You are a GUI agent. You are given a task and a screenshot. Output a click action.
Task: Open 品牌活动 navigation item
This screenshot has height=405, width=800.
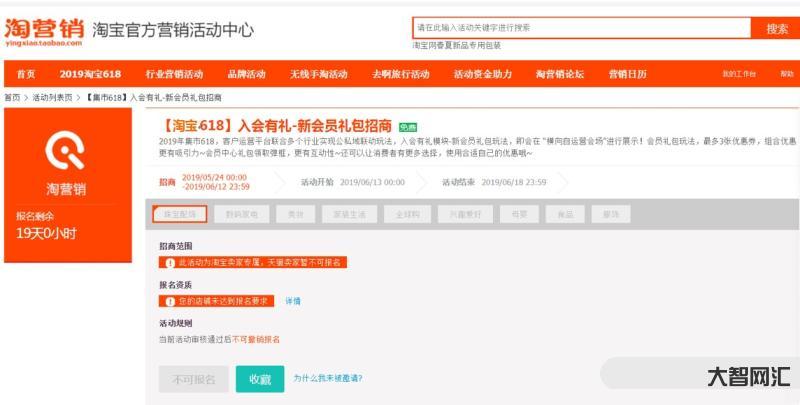[246, 74]
